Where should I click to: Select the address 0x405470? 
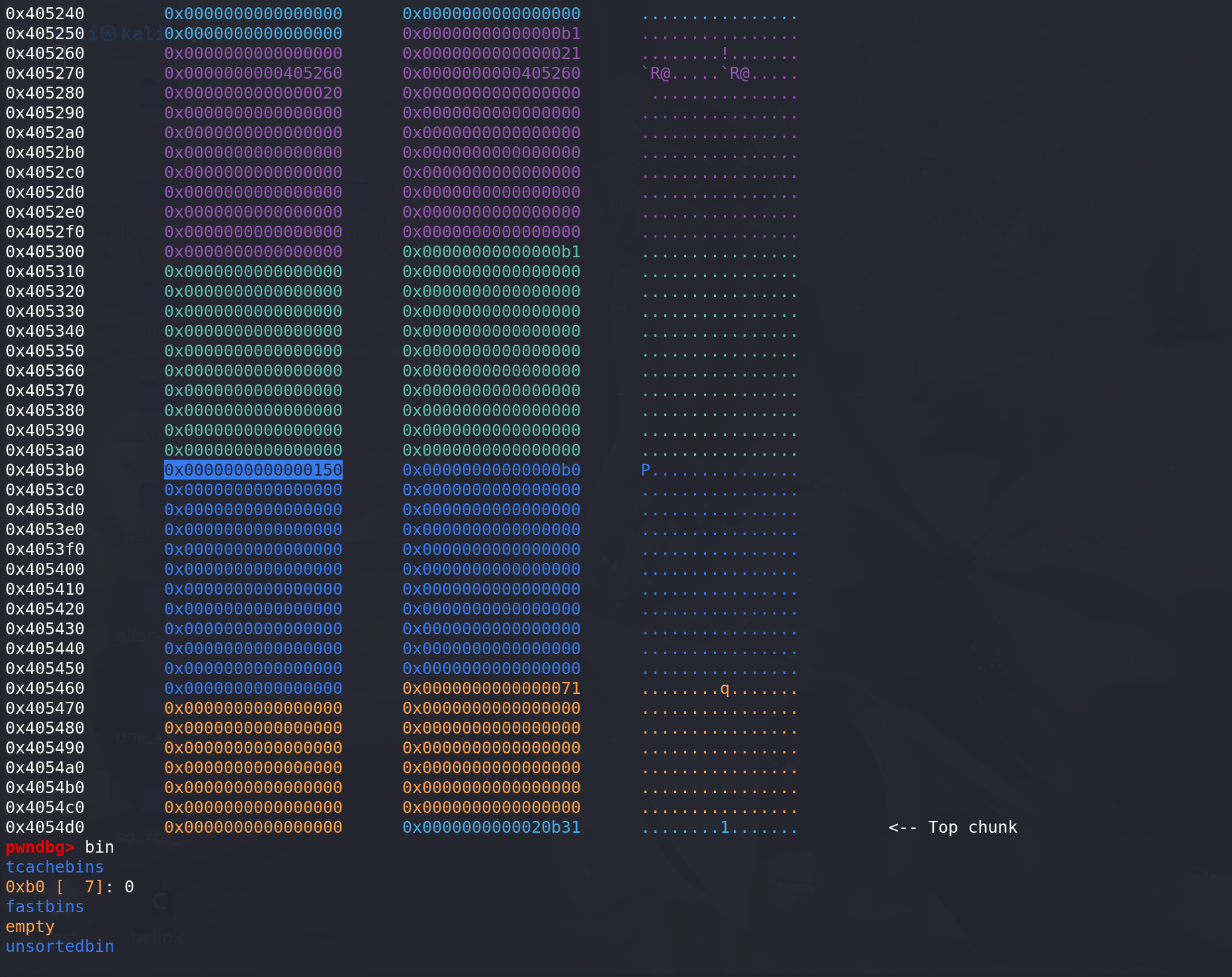point(45,708)
